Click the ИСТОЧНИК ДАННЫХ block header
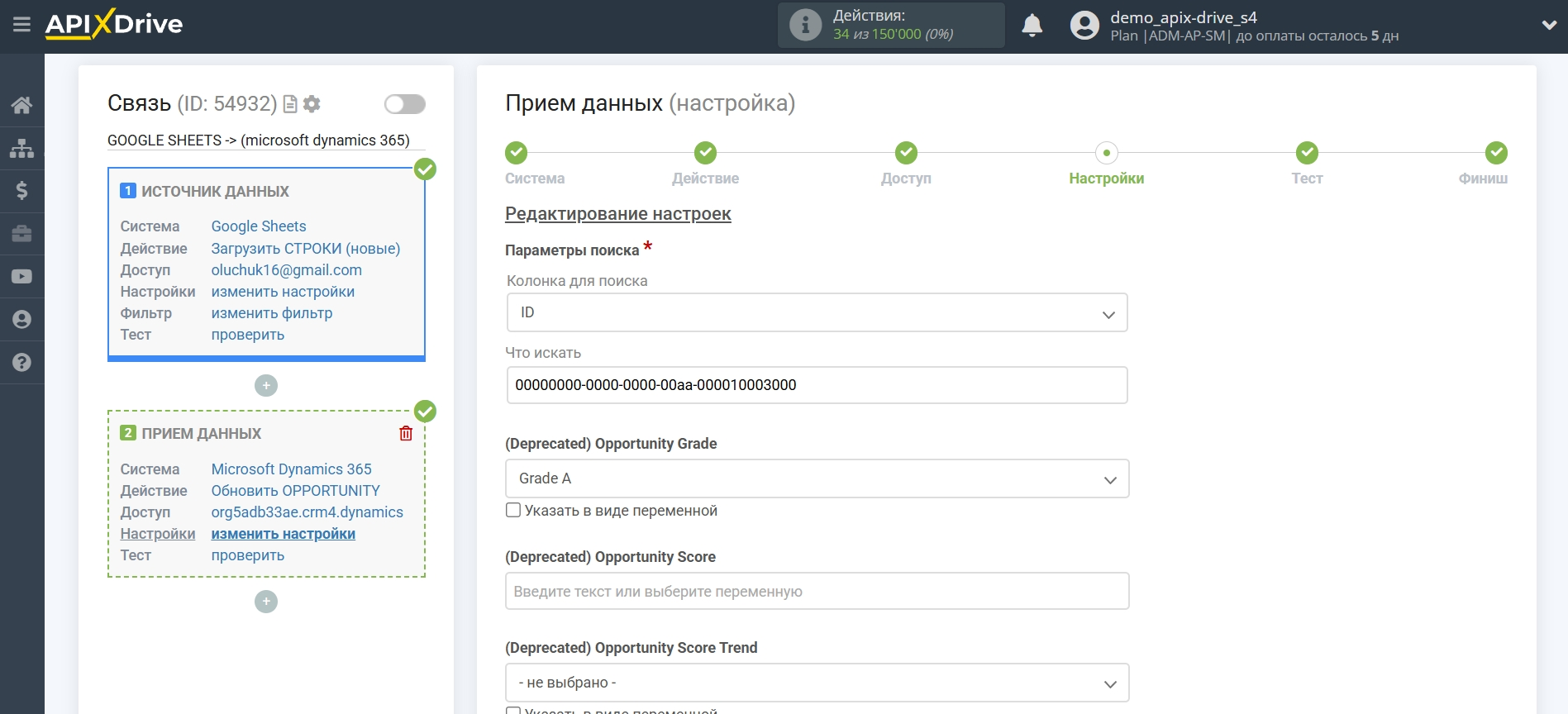The height and width of the screenshot is (714, 1568). tap(215, 192)
